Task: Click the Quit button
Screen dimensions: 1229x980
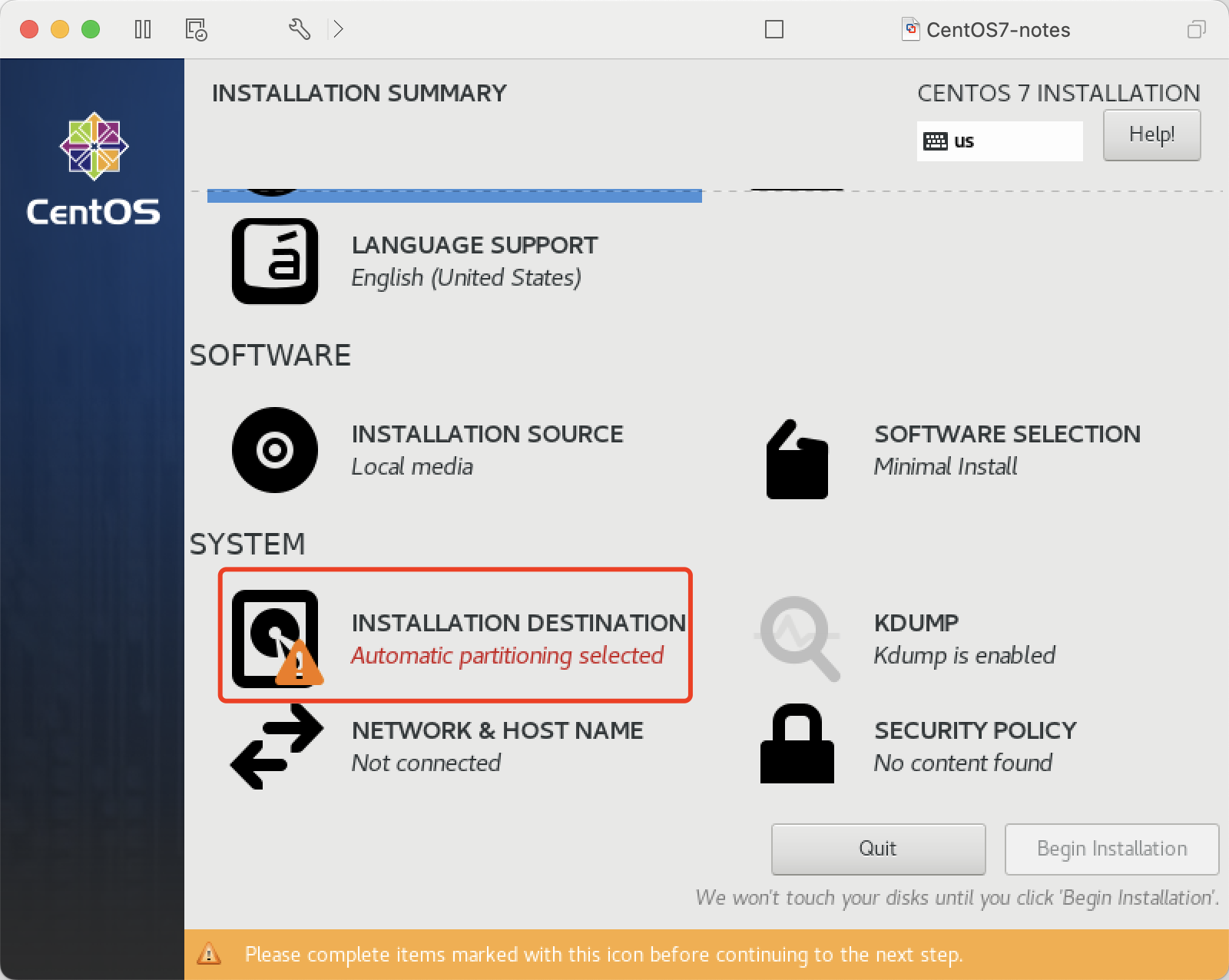Action: click(x=878, y=849)
